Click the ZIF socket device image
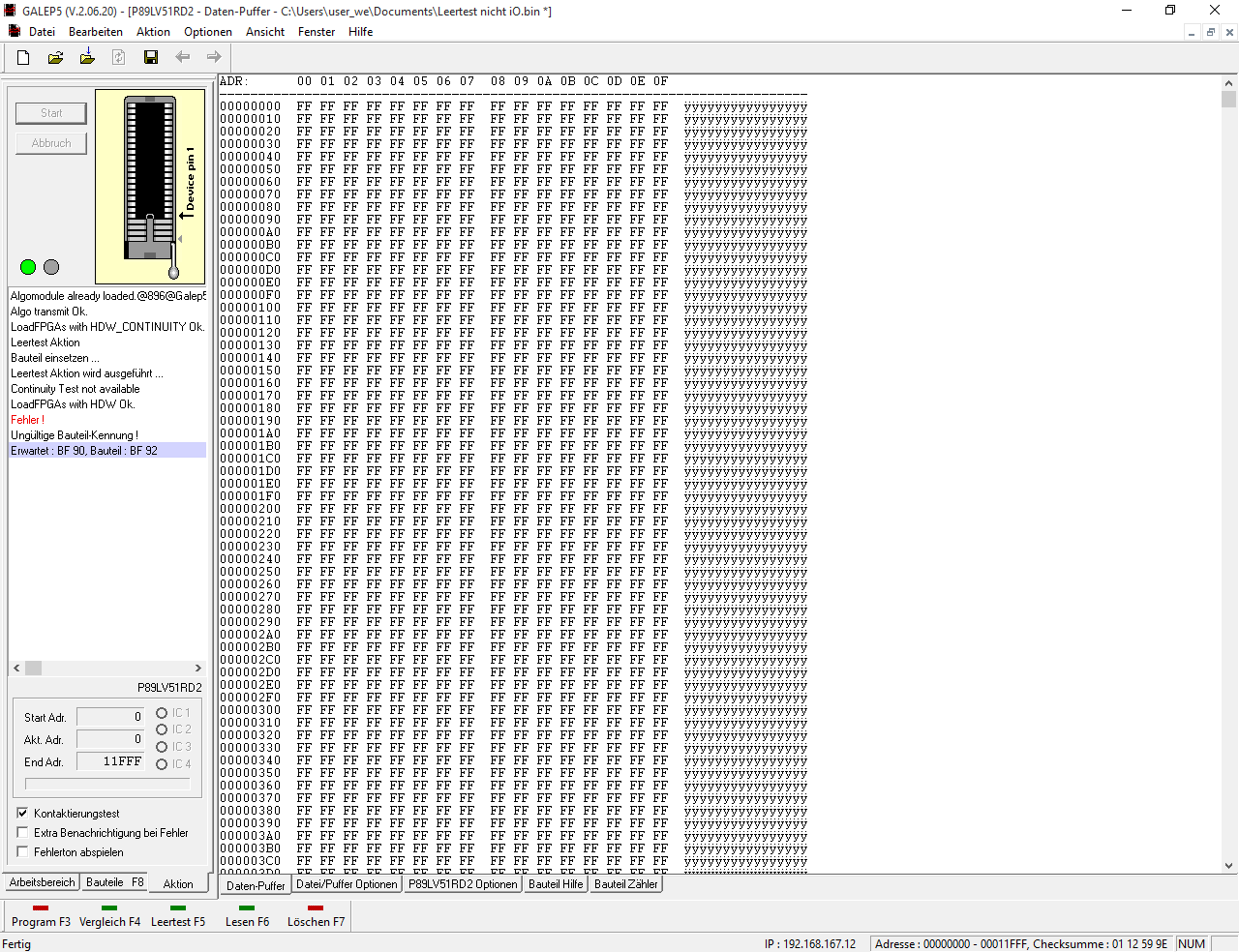This screenshot has height=952, width=1239. 150,187
